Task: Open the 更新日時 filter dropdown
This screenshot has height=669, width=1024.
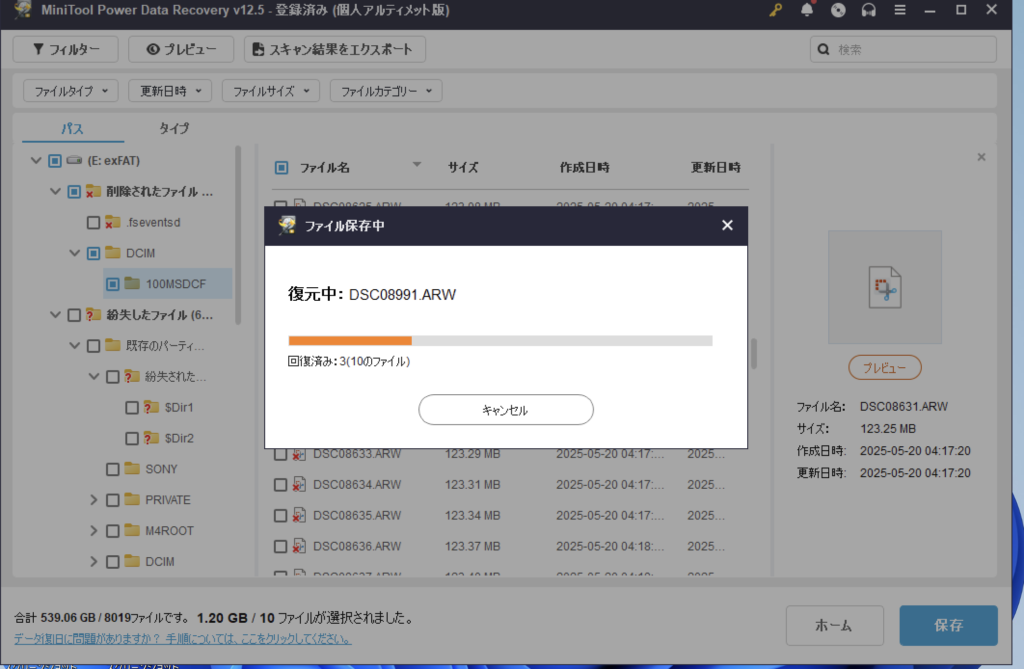Action: 170,91
